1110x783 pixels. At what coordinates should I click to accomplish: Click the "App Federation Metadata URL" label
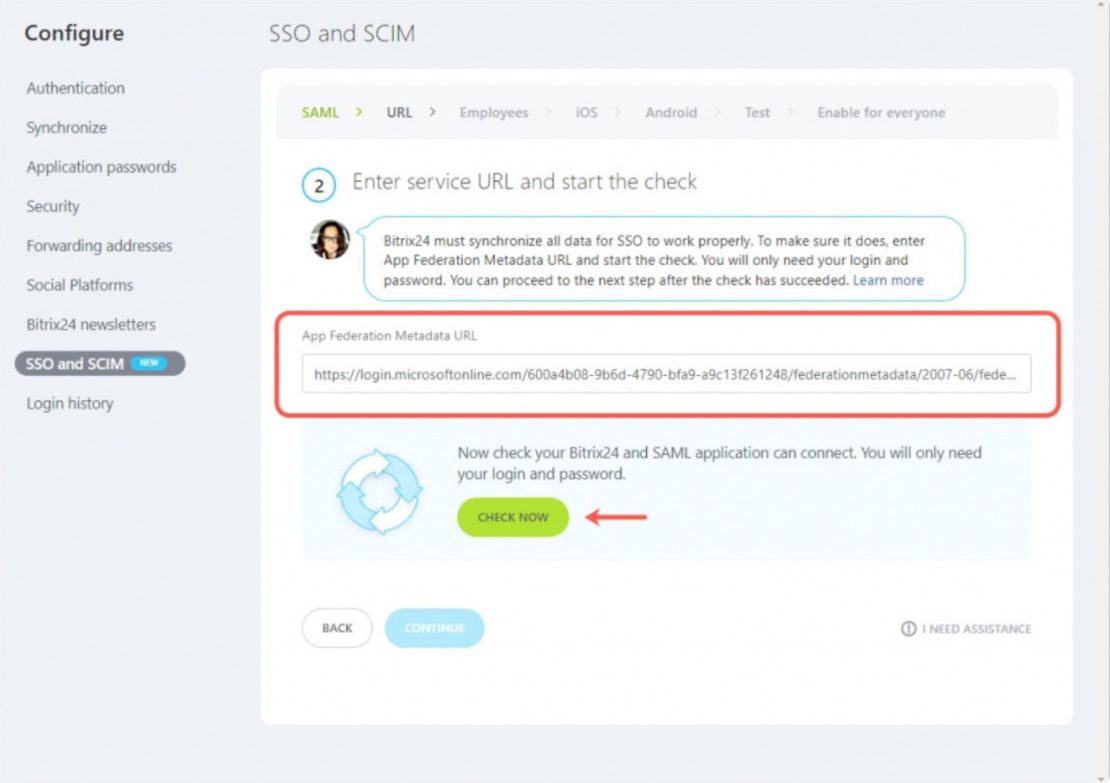(x=389, y=336)
